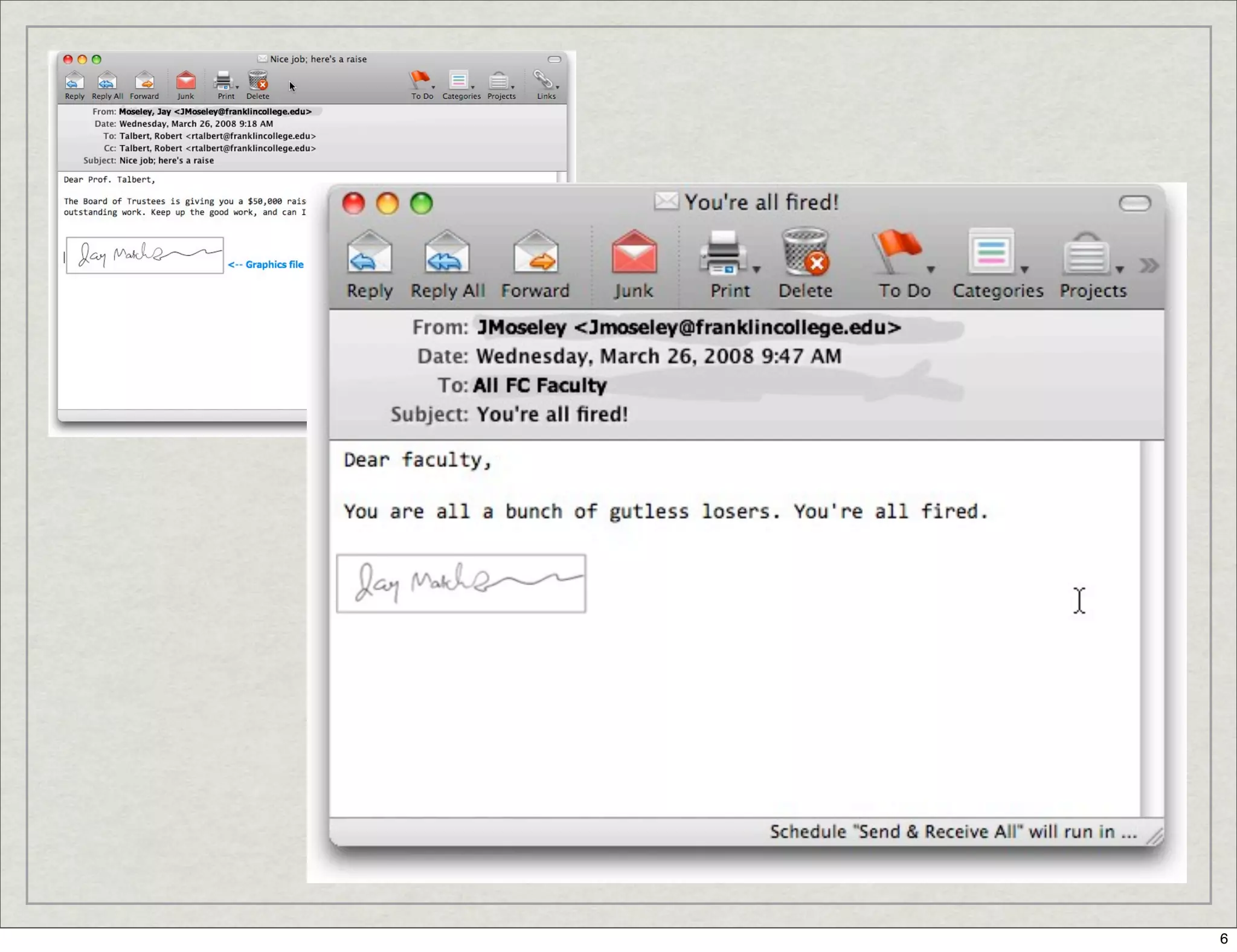Image resolution: width=1237 pixels, height=952 pixels.
Task: Show more toolbar items via double chevron
Action: [x=1149, y=266]
